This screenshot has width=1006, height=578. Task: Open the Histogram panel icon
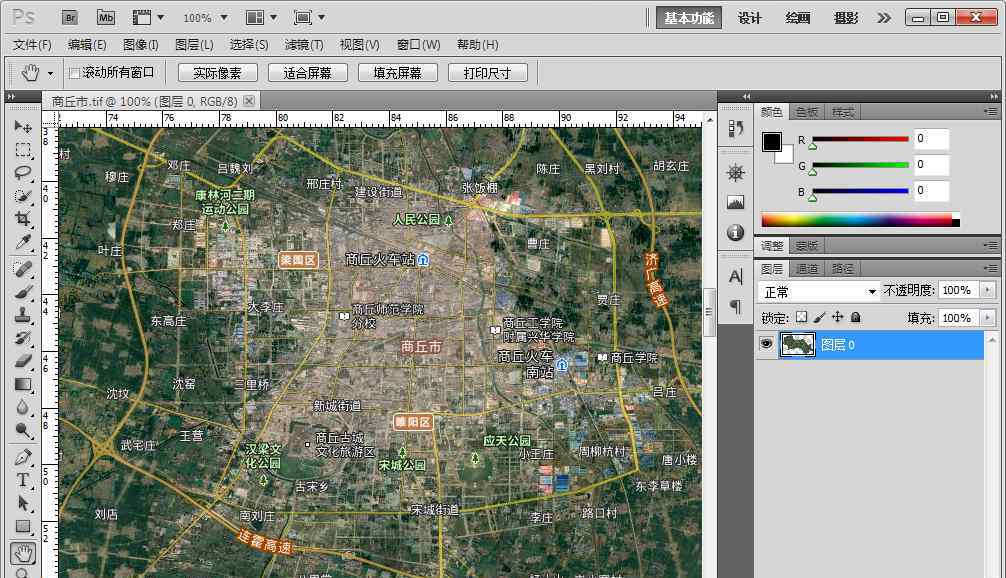tap(736, 202)
